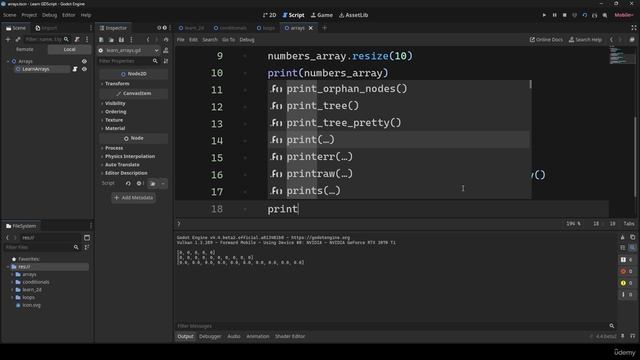Image resolution: width=640 pixels, height=360 pixels.
Task: Switch to the AssetLib workspace
Action: click(353, 15)
